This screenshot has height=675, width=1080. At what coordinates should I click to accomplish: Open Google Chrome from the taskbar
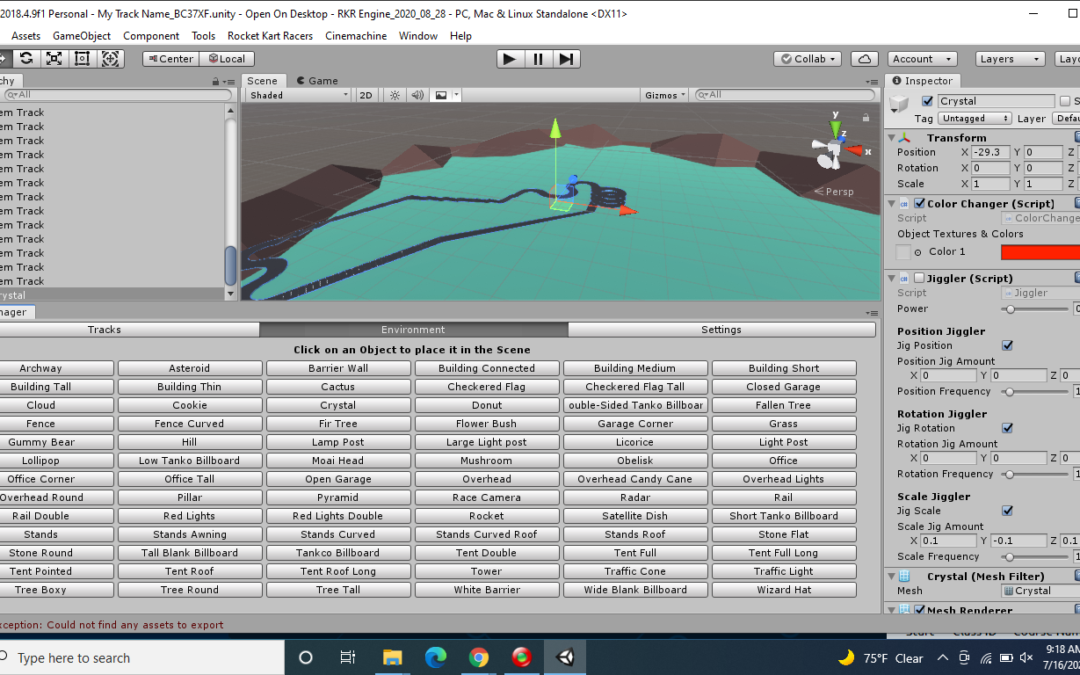[479, 657]
